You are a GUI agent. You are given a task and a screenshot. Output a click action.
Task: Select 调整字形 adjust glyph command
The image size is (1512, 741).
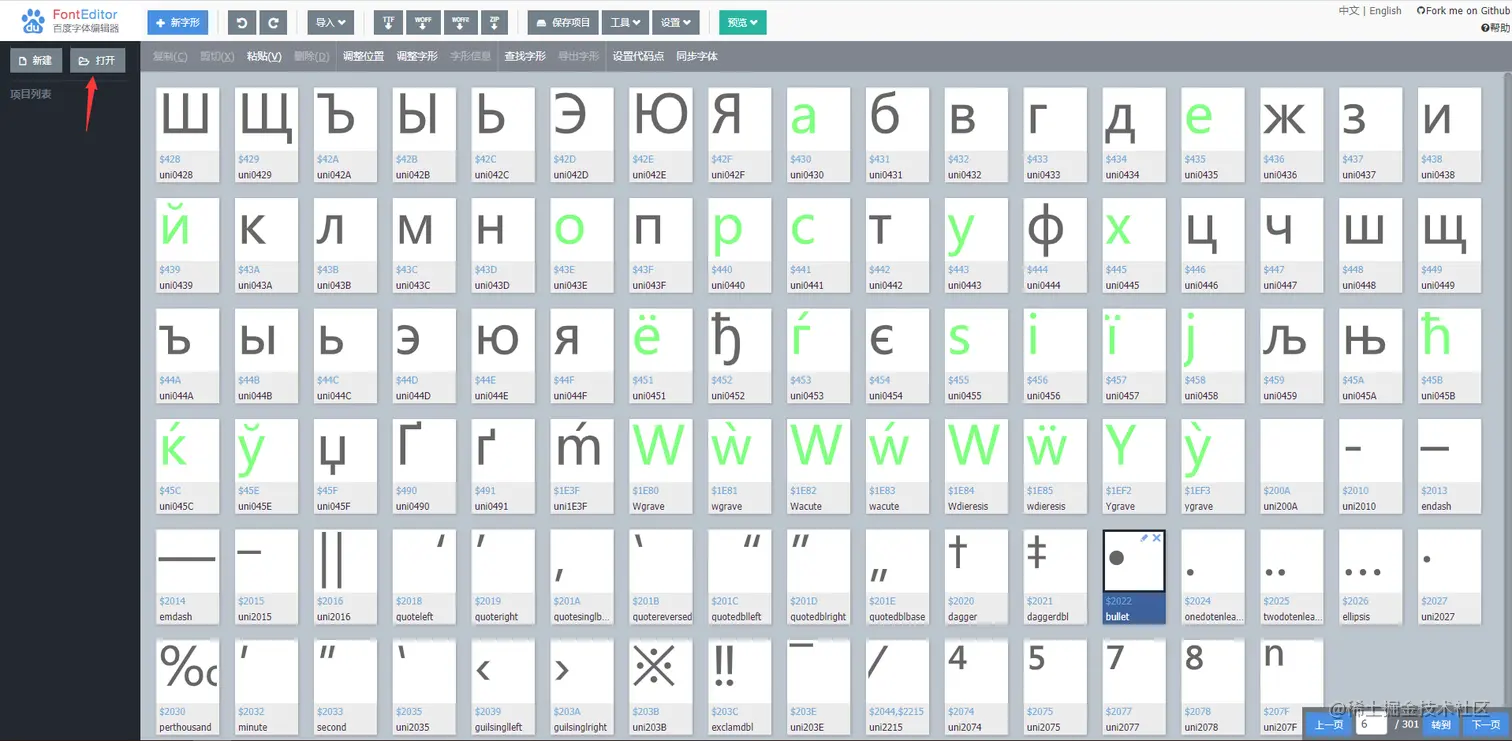pyautogui.click(x=417, y=57)
